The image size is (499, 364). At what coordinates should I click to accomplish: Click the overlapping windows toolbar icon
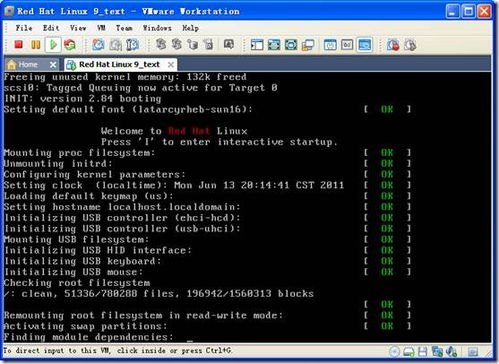pos(308,45)
